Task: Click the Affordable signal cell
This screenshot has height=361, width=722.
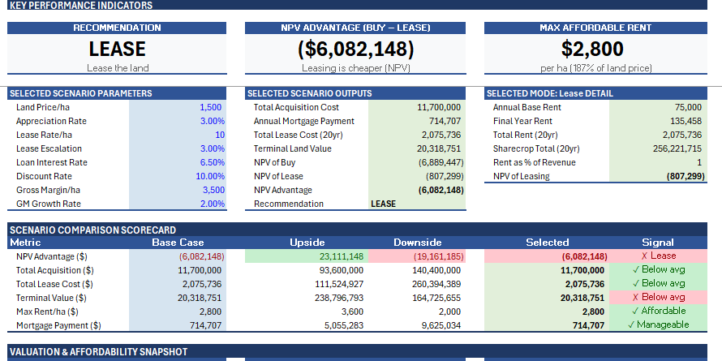Action: (658, 311)
